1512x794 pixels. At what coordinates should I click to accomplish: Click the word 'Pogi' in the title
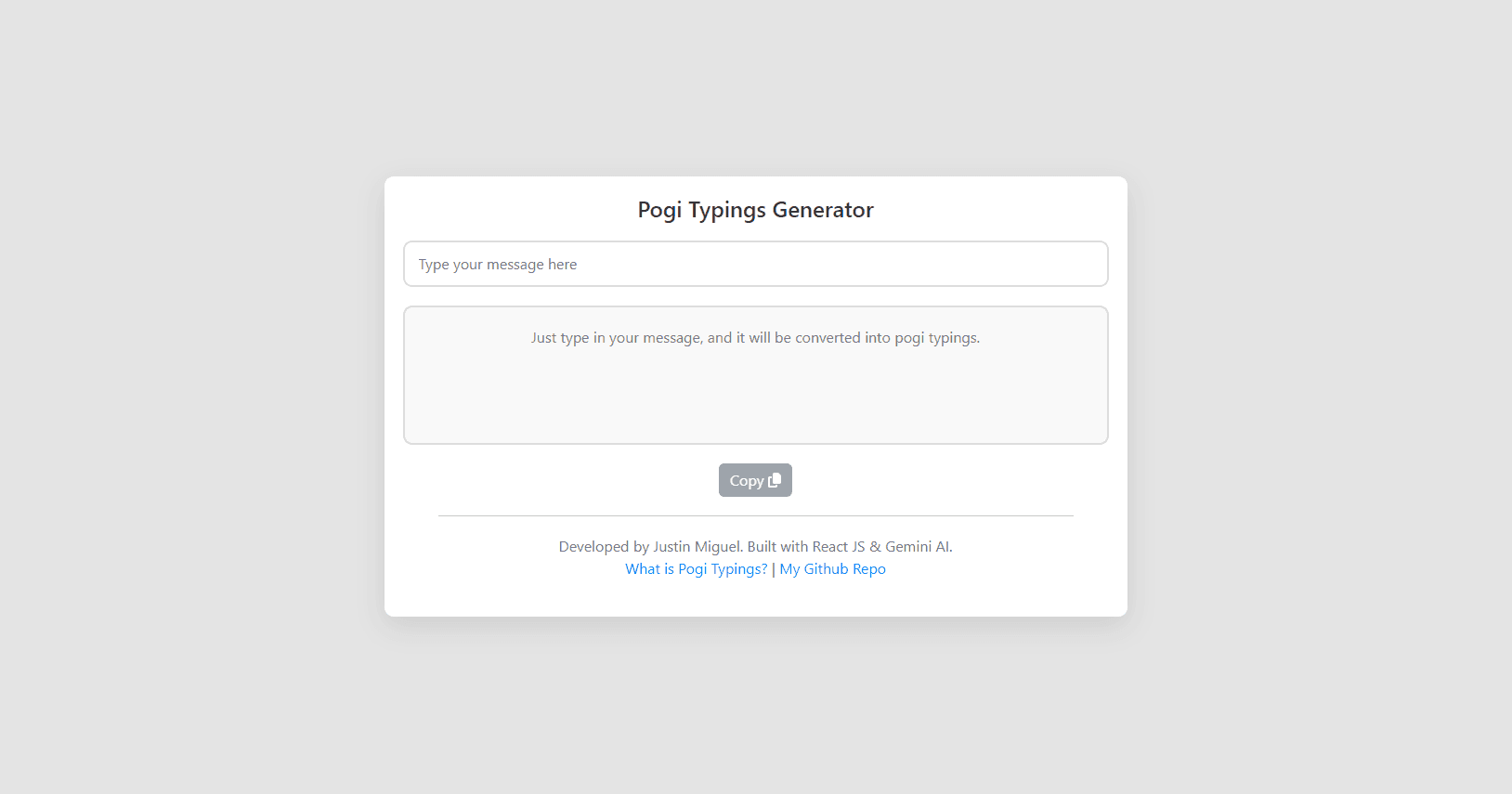point(659,211)
